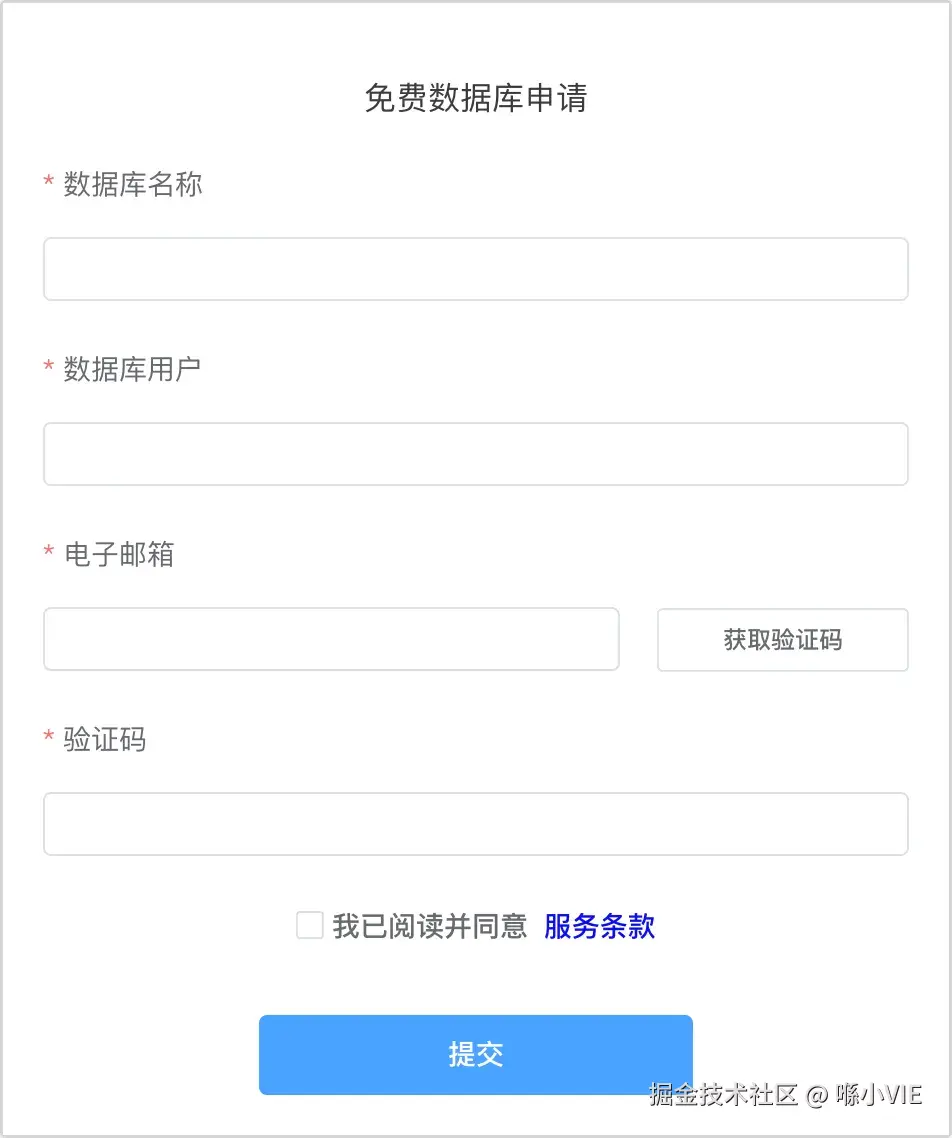Click the required asterisk before 验证码 label
The image size is (952, 1138).
48,739
